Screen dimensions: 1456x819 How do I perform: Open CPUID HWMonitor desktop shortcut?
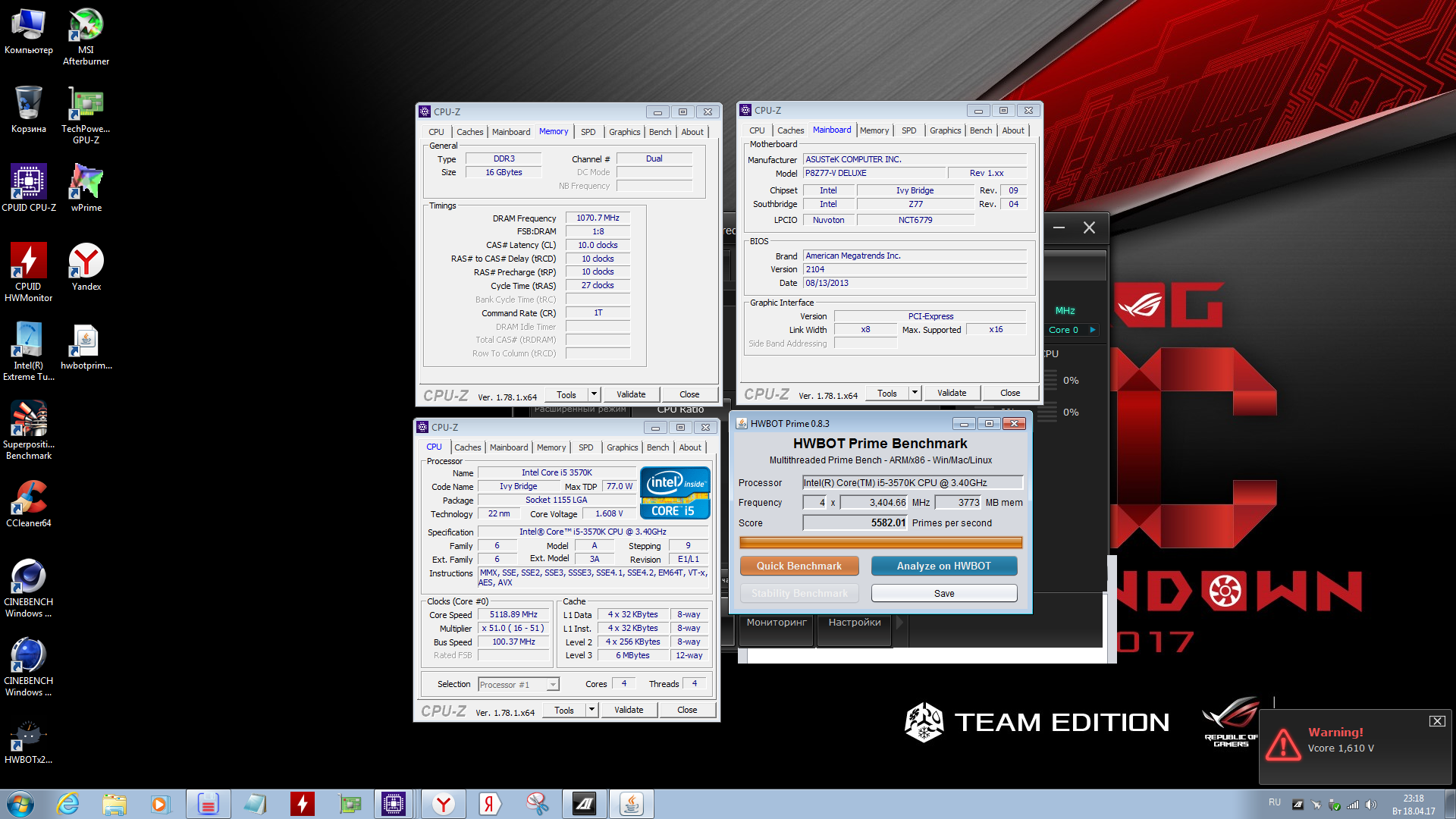(x=29, y=272)
